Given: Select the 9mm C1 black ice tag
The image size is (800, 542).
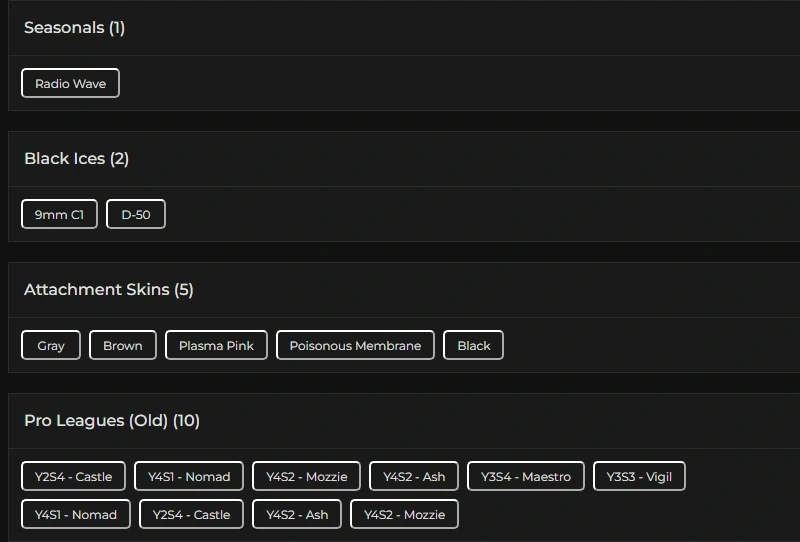Looking at the screenshot, I should pos(59,215).
